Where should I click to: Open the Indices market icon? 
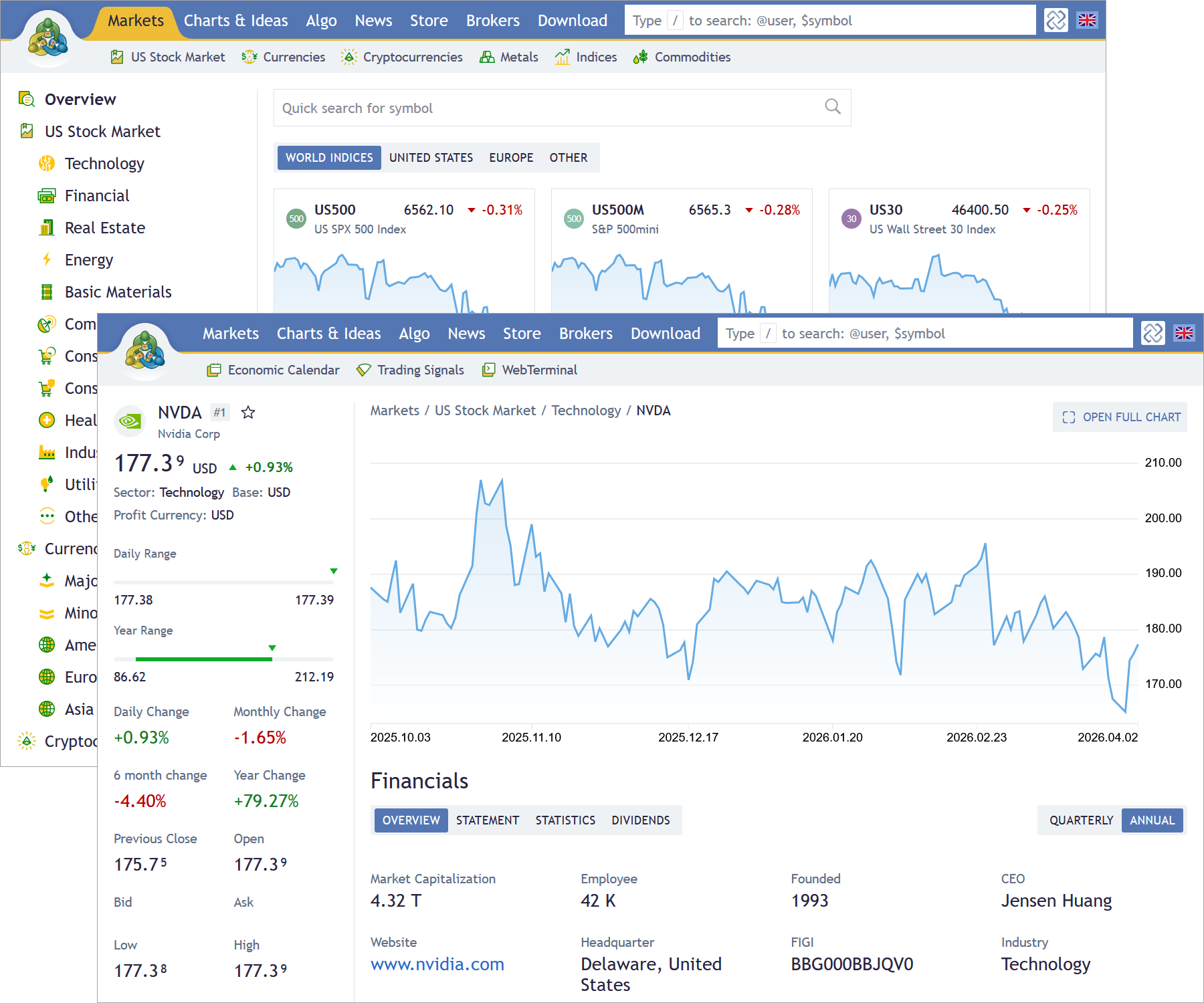pos(562,57)
